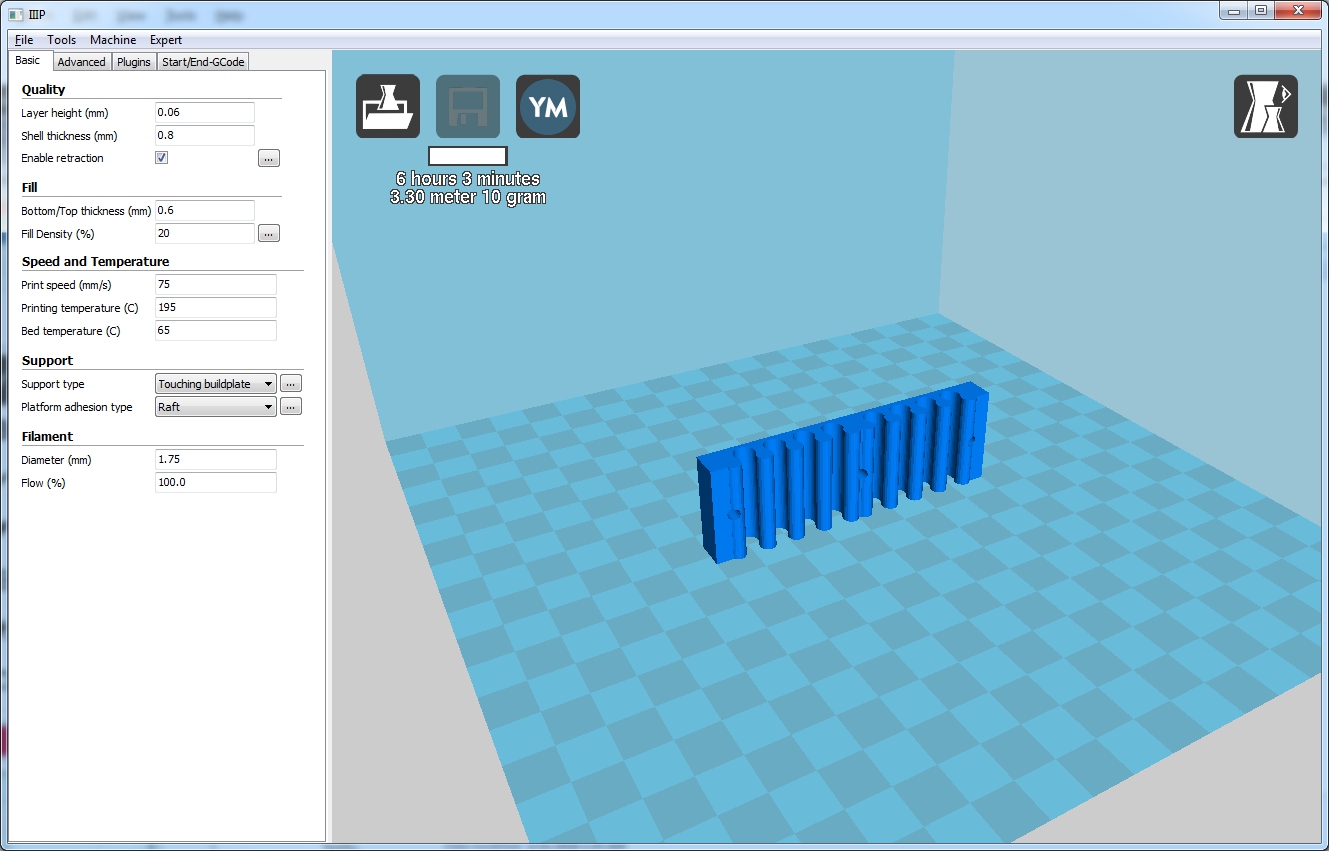
Task: Click the filament Diameter input field
Action: coord(216,460)
